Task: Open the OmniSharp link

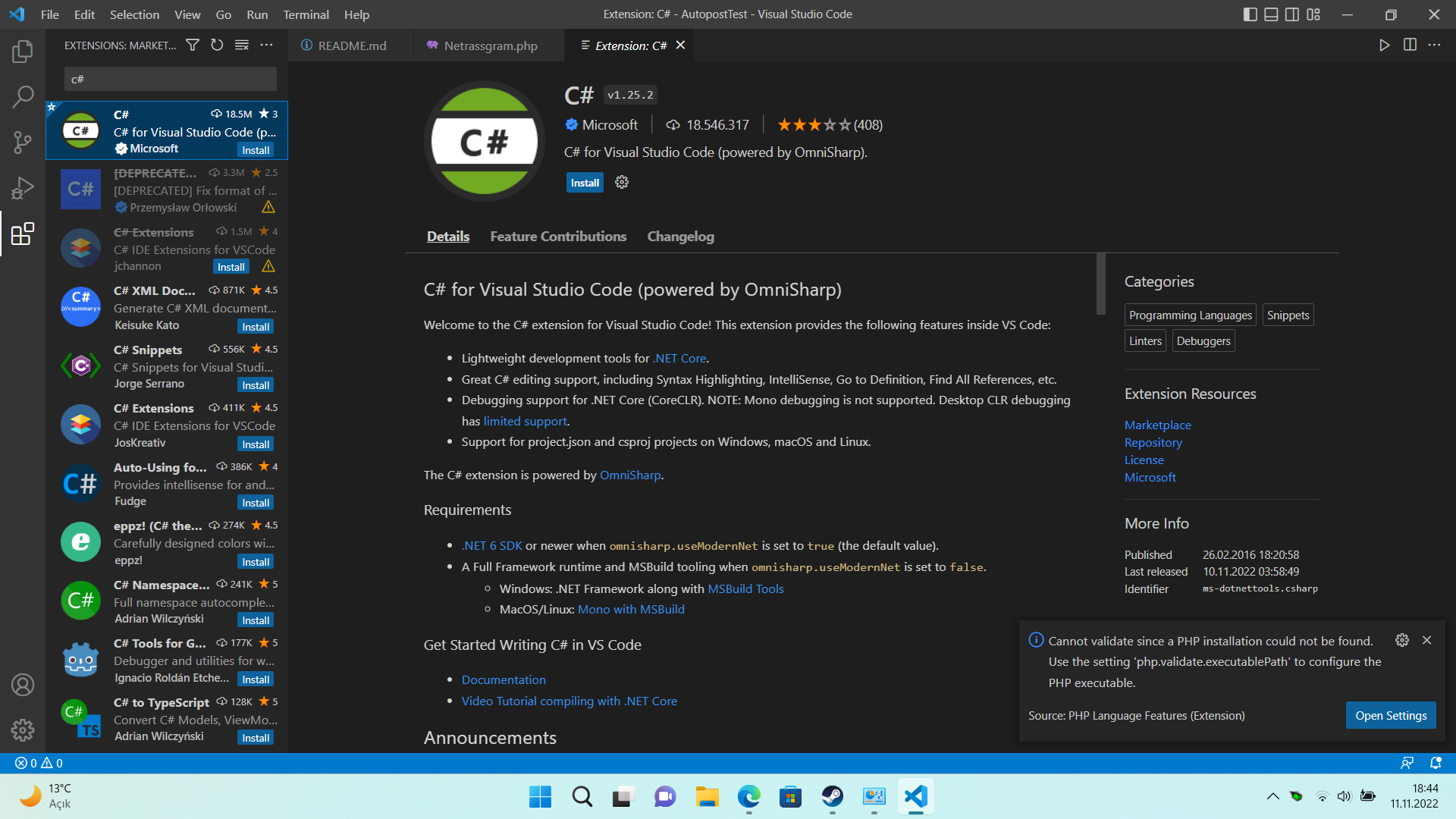Action: click(x=630, y=475)
